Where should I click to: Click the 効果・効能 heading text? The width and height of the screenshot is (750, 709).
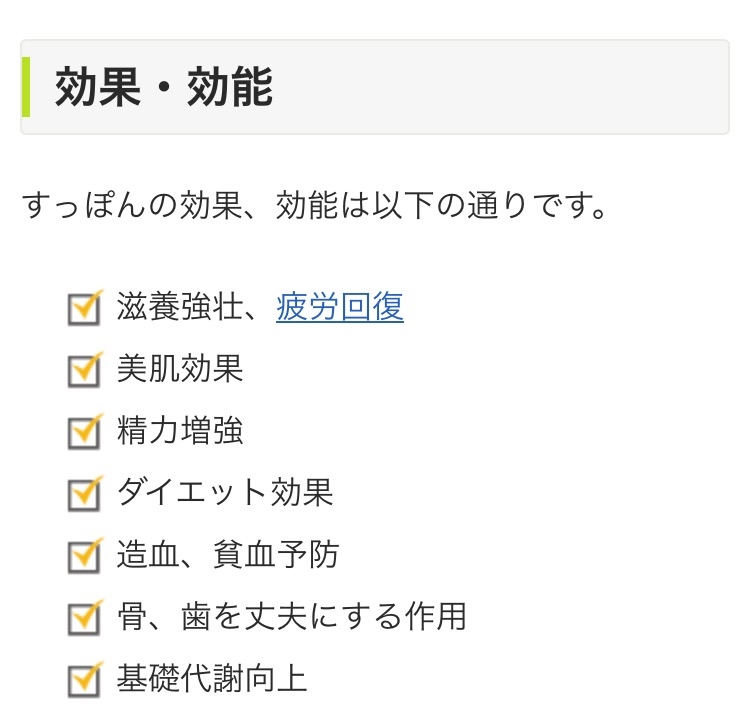coord(163,88)
